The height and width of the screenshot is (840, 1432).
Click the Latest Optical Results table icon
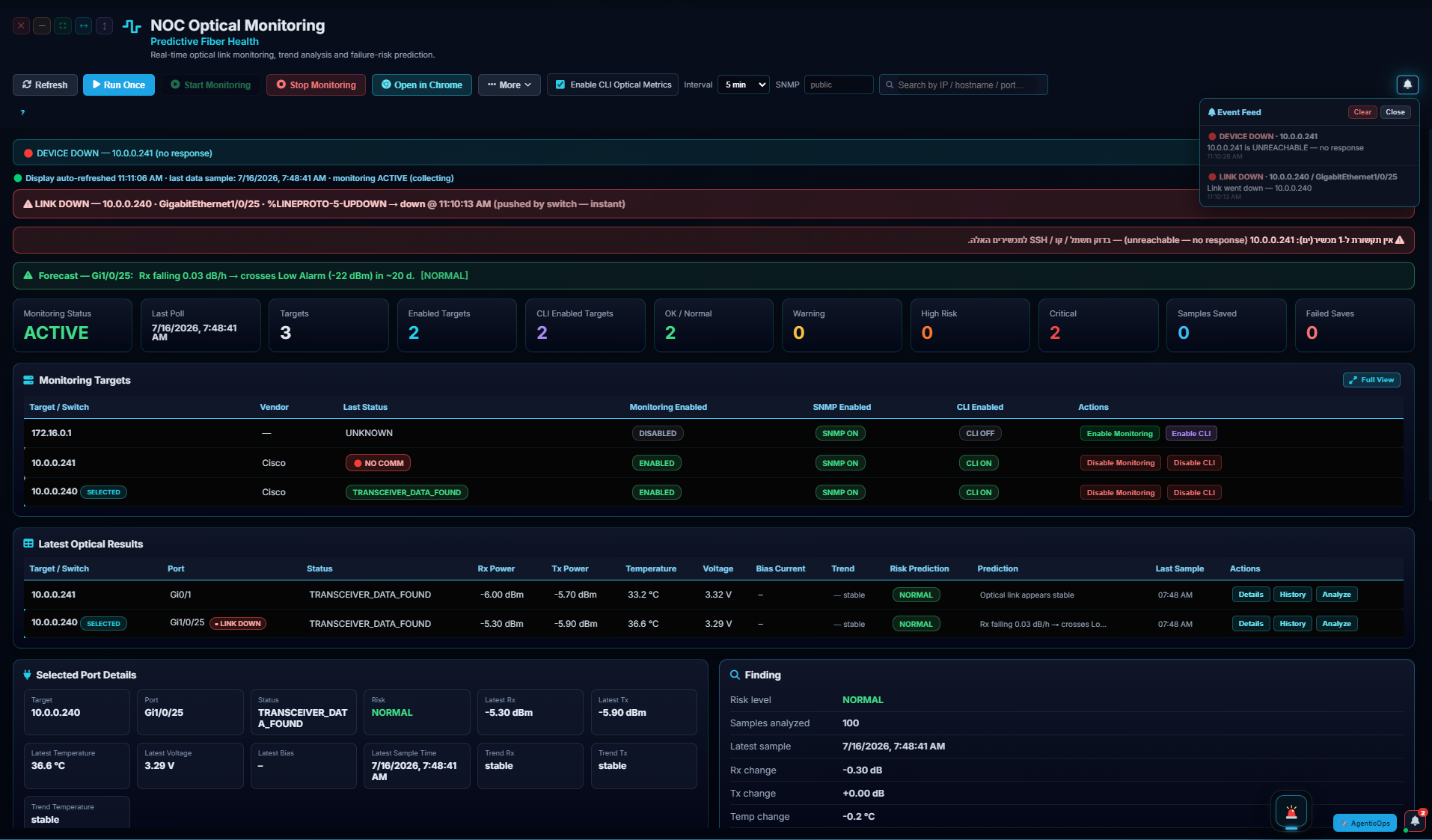click(x=28, y=544)
